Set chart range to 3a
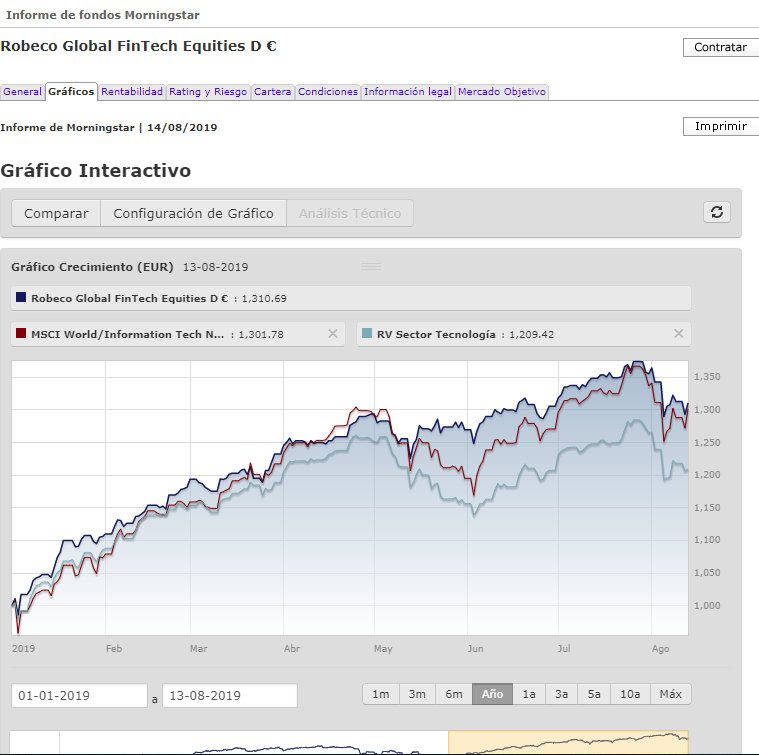The image size is (759, 755). (x=562, y=694)
